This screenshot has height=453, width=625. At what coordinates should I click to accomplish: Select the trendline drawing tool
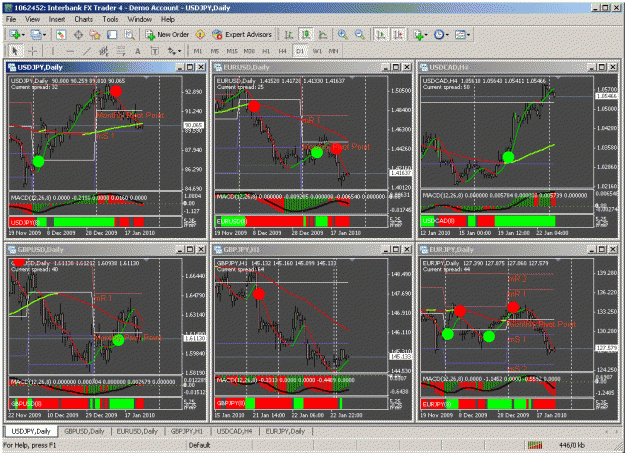pos(86,51)
